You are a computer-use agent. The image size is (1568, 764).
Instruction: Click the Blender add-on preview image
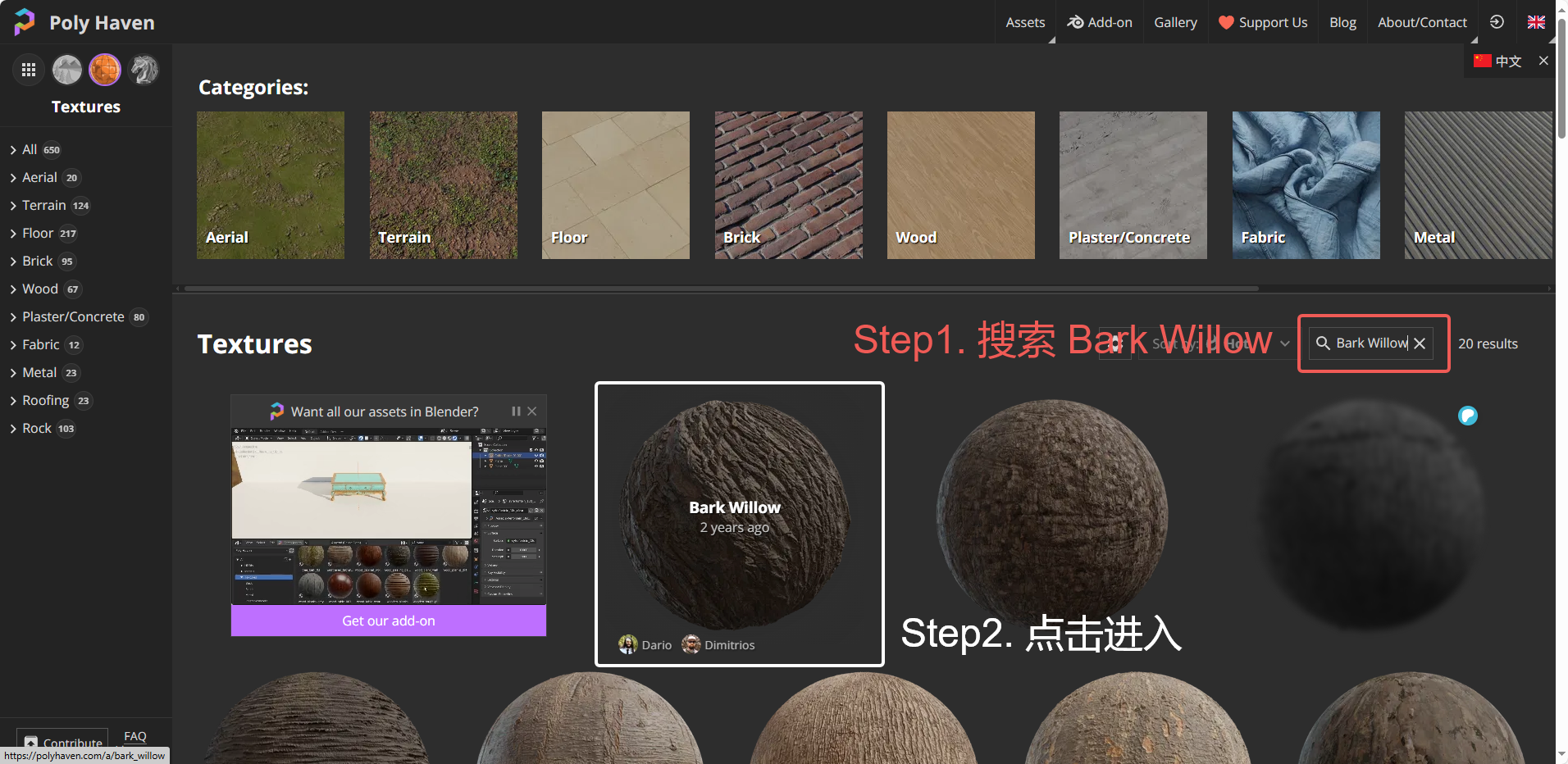pyautogui.click(x=389, y=516)
